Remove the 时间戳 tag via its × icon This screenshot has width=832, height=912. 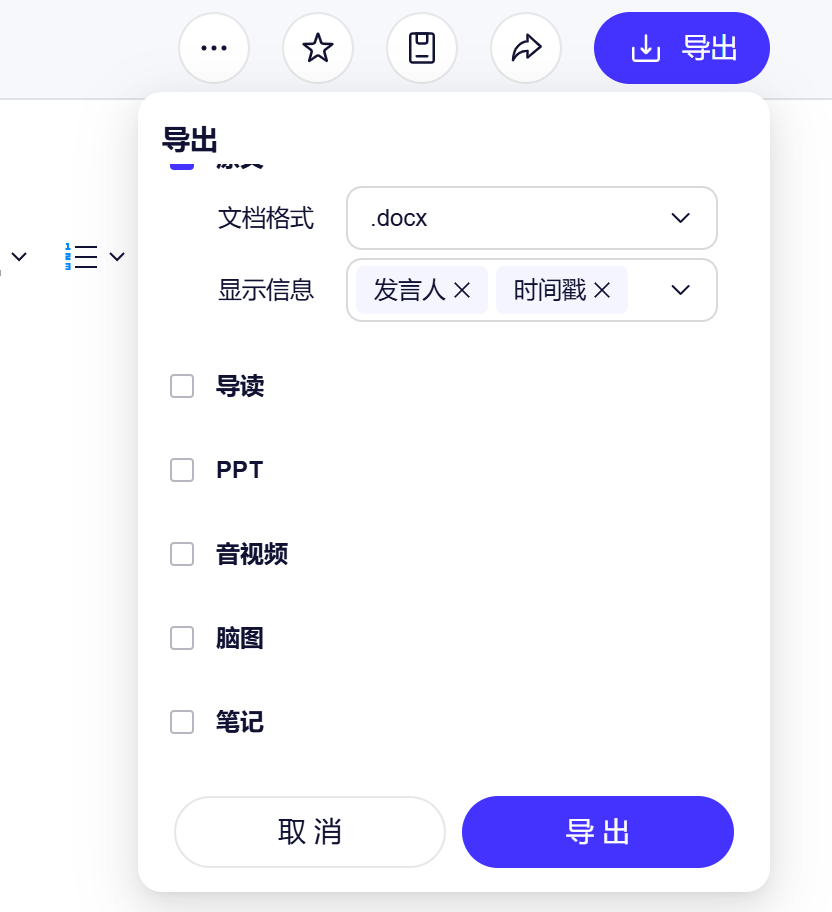[602, 290]
